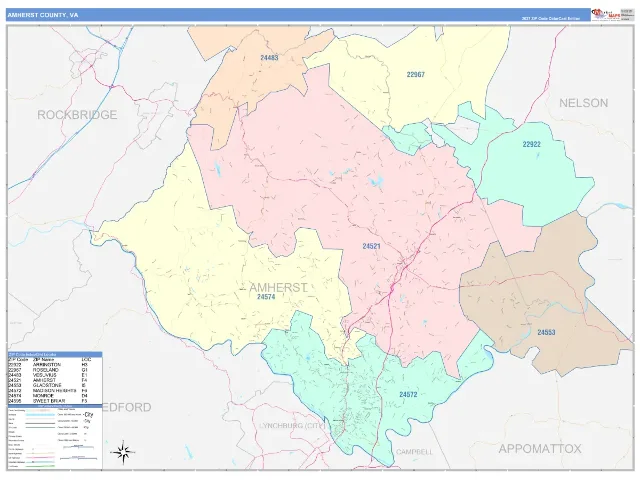Click the 'AMHERST COUNTY, VA' title
Image resolution: width=640 pixels, height=480 pixels.
coord(43,15)
